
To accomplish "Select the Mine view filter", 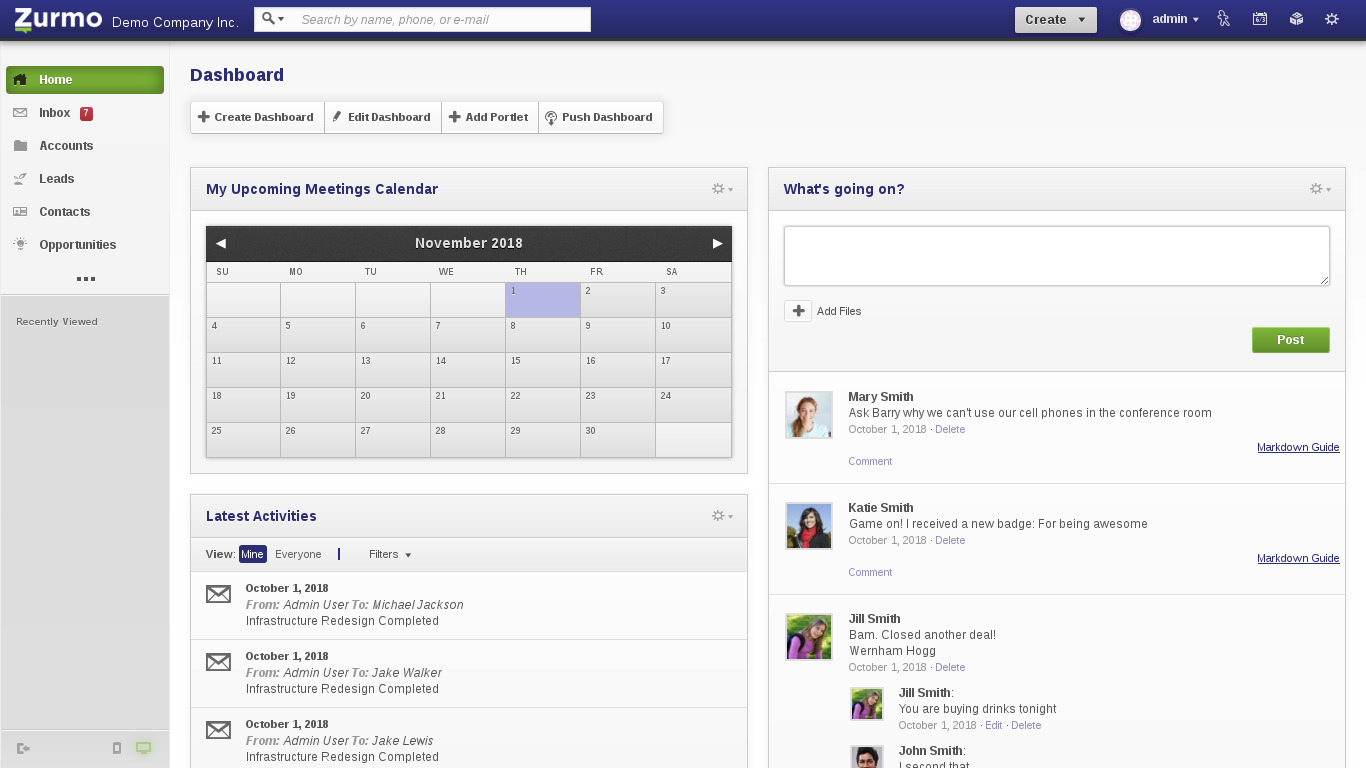I will tap(252, 554).
